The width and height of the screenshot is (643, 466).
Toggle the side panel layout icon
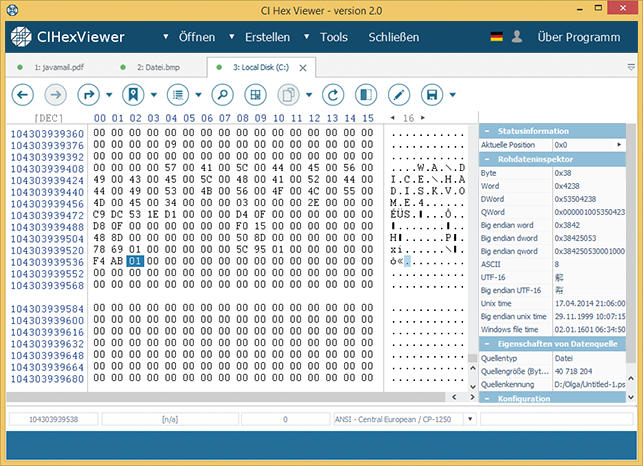366,95
